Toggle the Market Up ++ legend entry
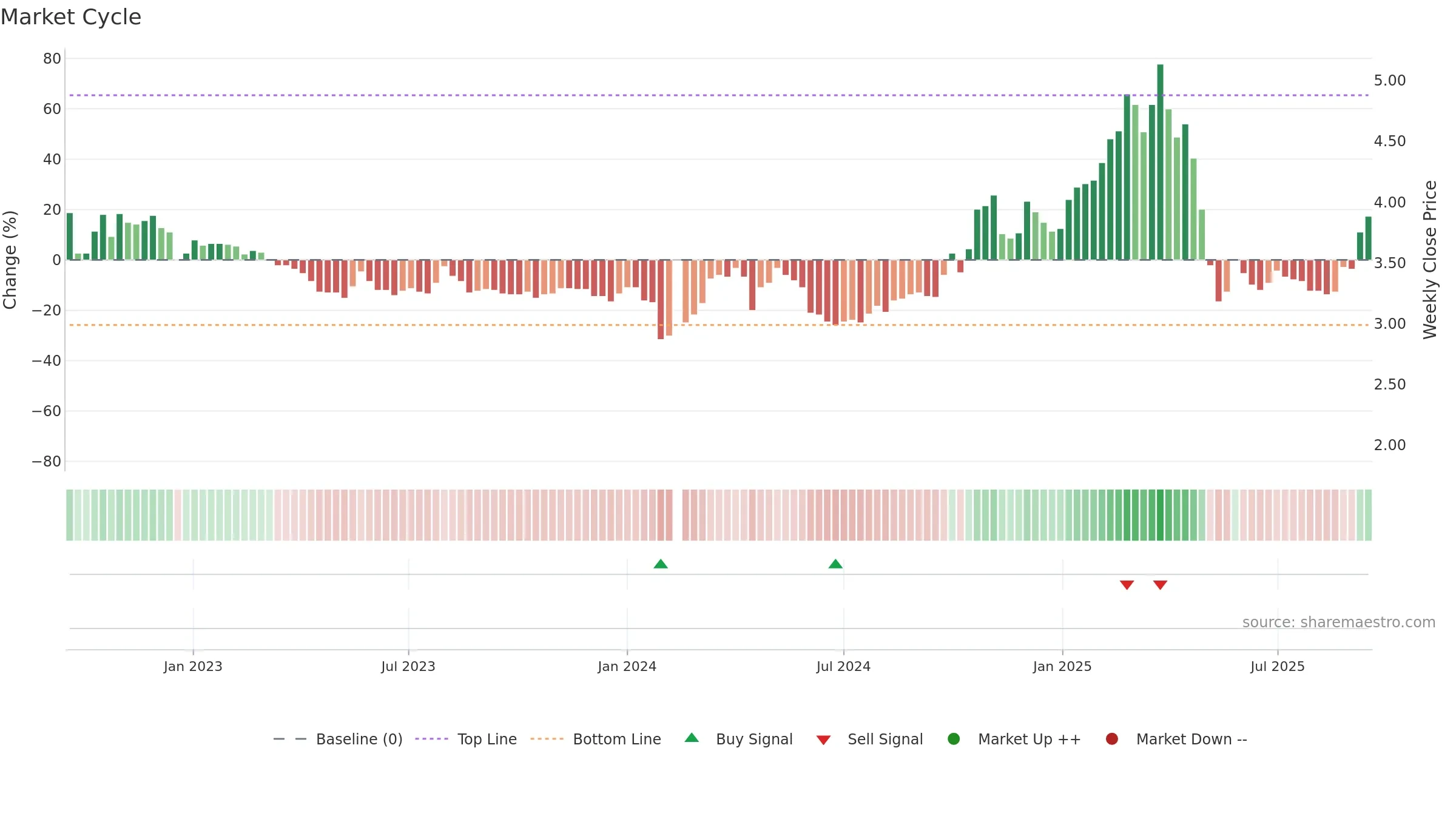The width and height of the screenshot is (1456, 819). point(1014,739)
